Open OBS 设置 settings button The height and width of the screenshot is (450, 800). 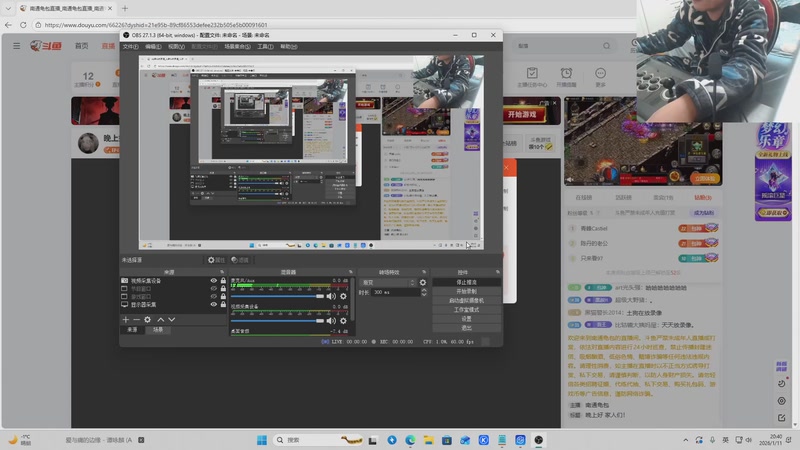(466, 319)
